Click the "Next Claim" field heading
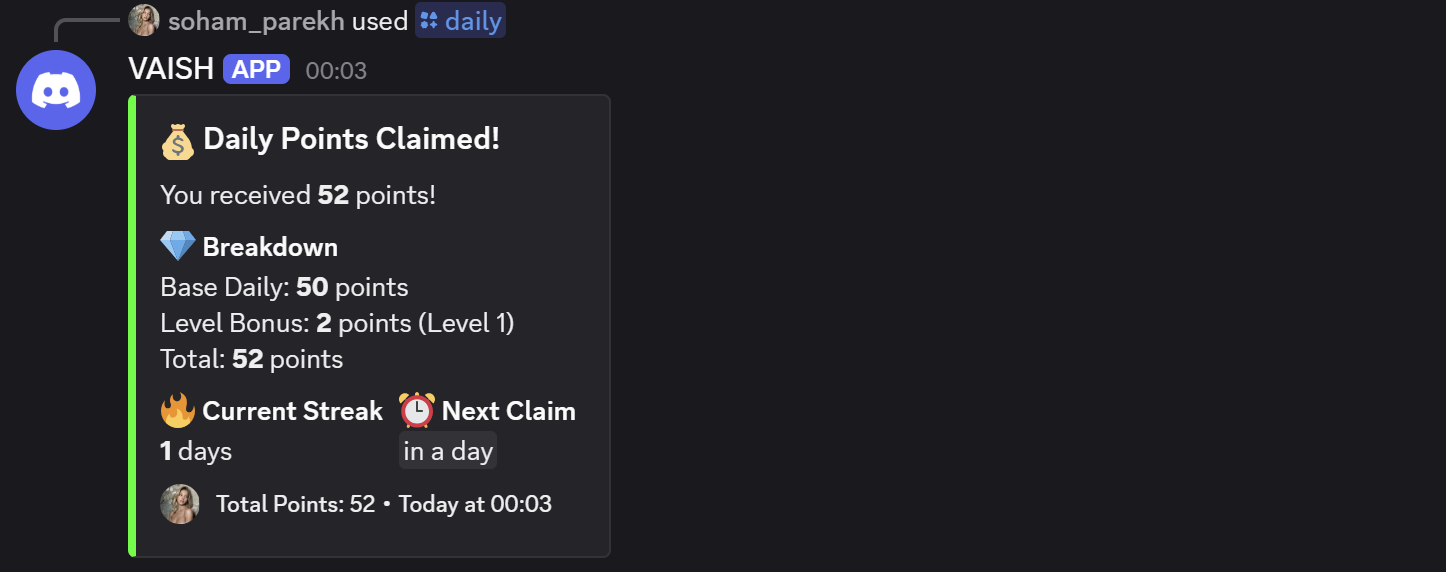This screenshot has width=1446, height=572. click(508, 411)
